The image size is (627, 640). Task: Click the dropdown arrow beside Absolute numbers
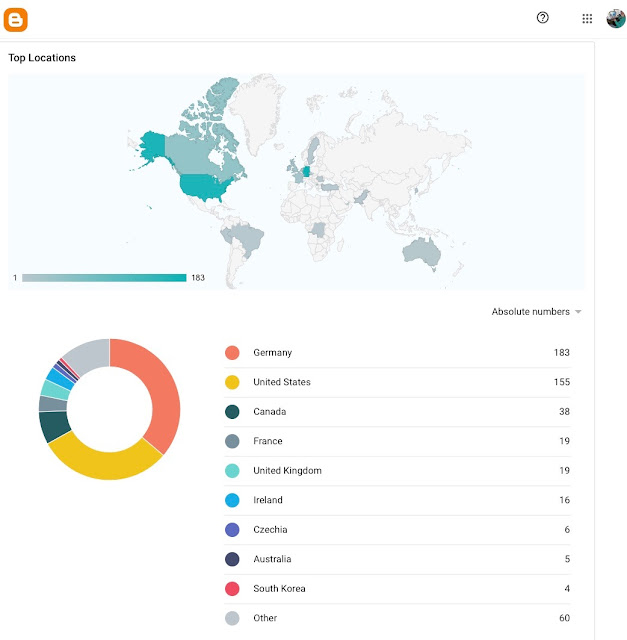578,312
